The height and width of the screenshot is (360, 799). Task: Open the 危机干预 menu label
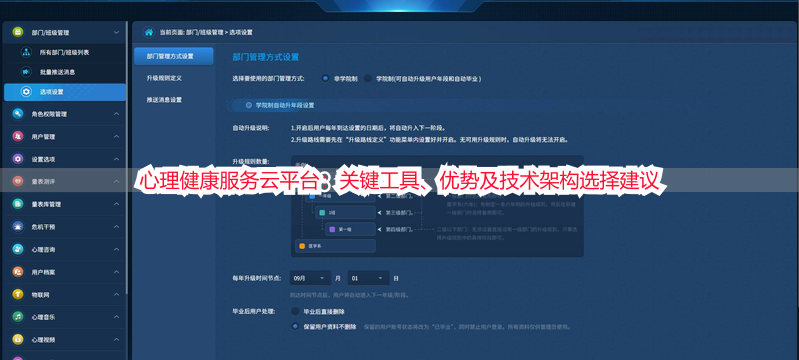[x=43, y=227]
